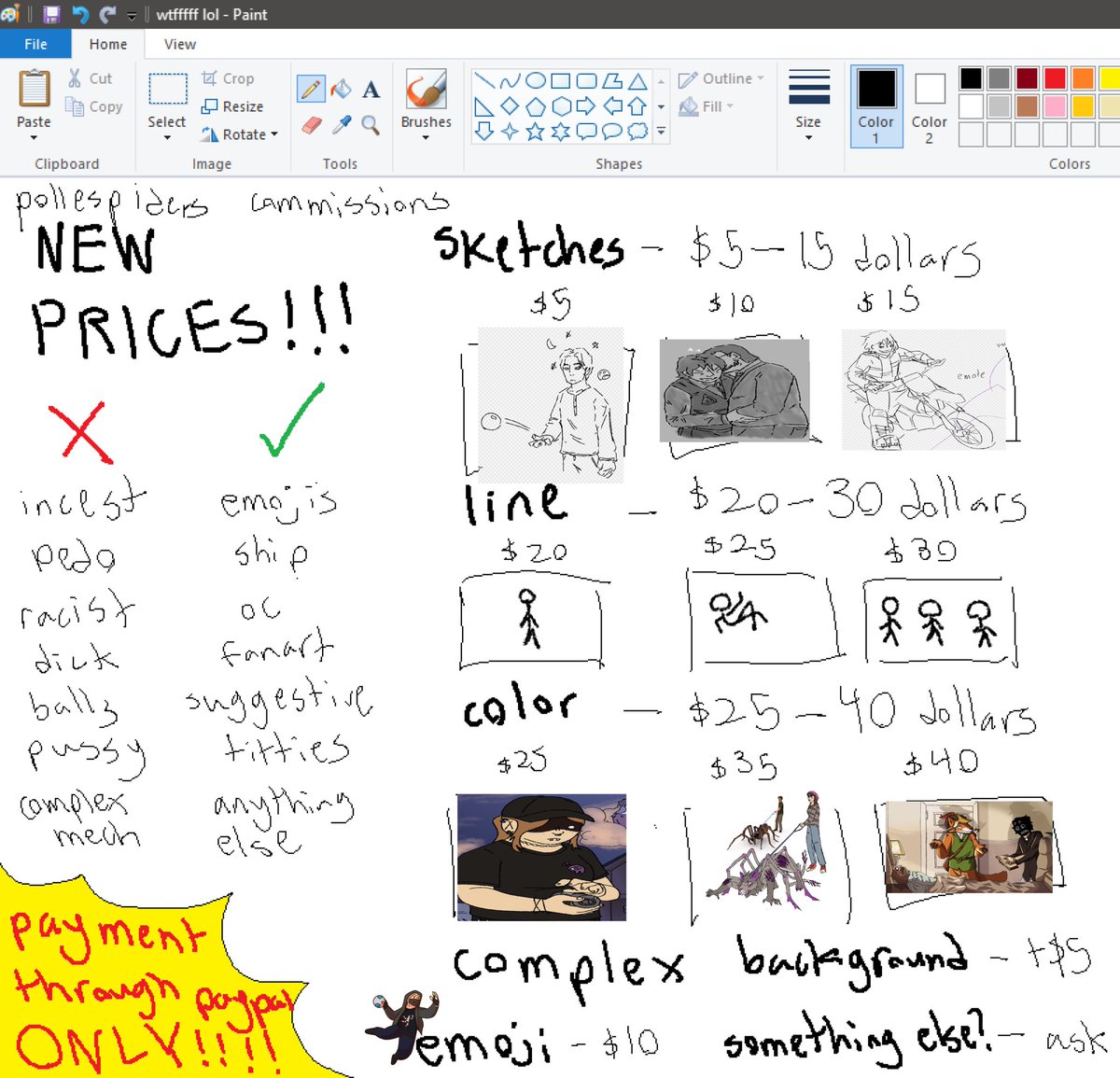Choose the Line shape

click(483, 80)
